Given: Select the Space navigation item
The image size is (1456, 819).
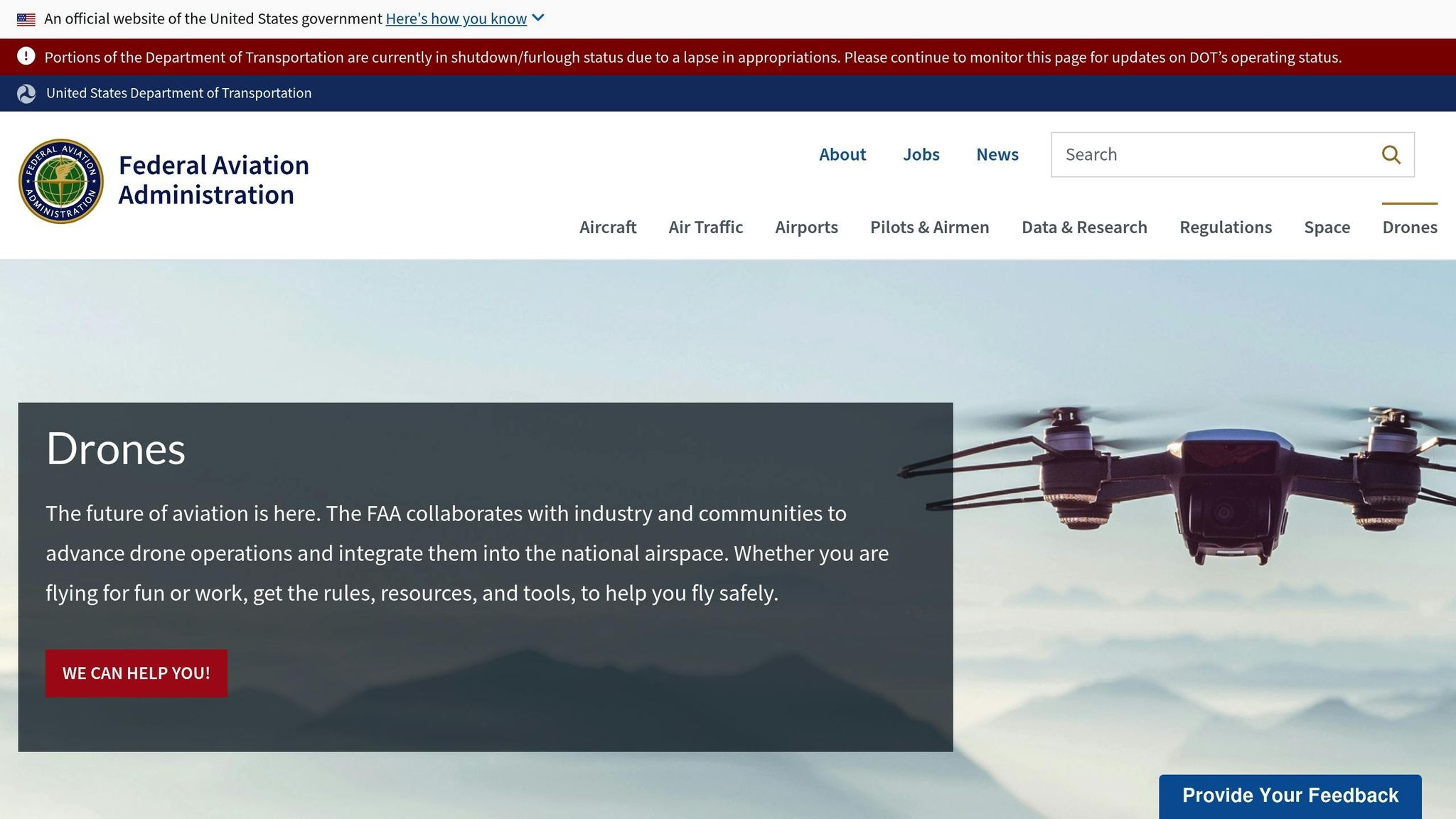Looking at the screenshot, I should click(x=1327, y=227).
